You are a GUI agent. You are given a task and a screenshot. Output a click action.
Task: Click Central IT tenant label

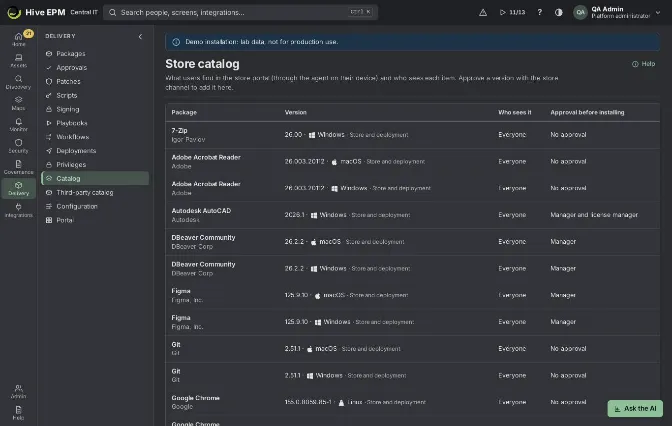pyautogui.click(x=84, y=12)
